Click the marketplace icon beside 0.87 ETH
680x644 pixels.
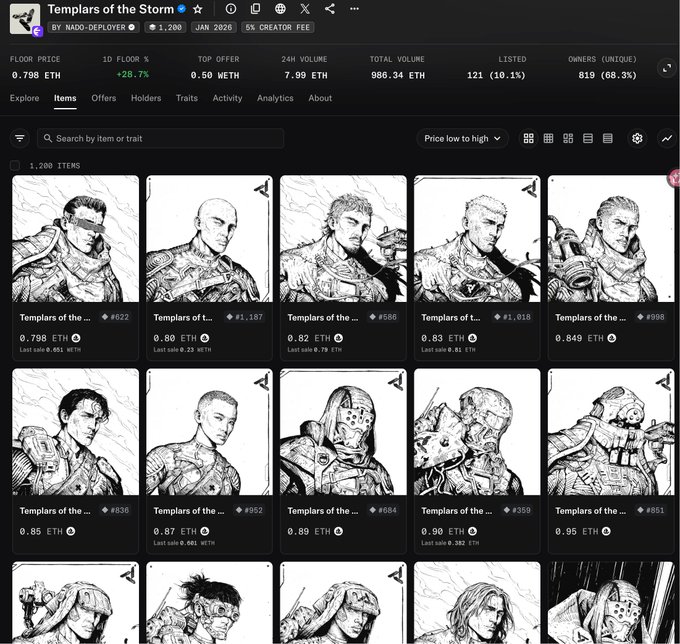click(205, 531)
